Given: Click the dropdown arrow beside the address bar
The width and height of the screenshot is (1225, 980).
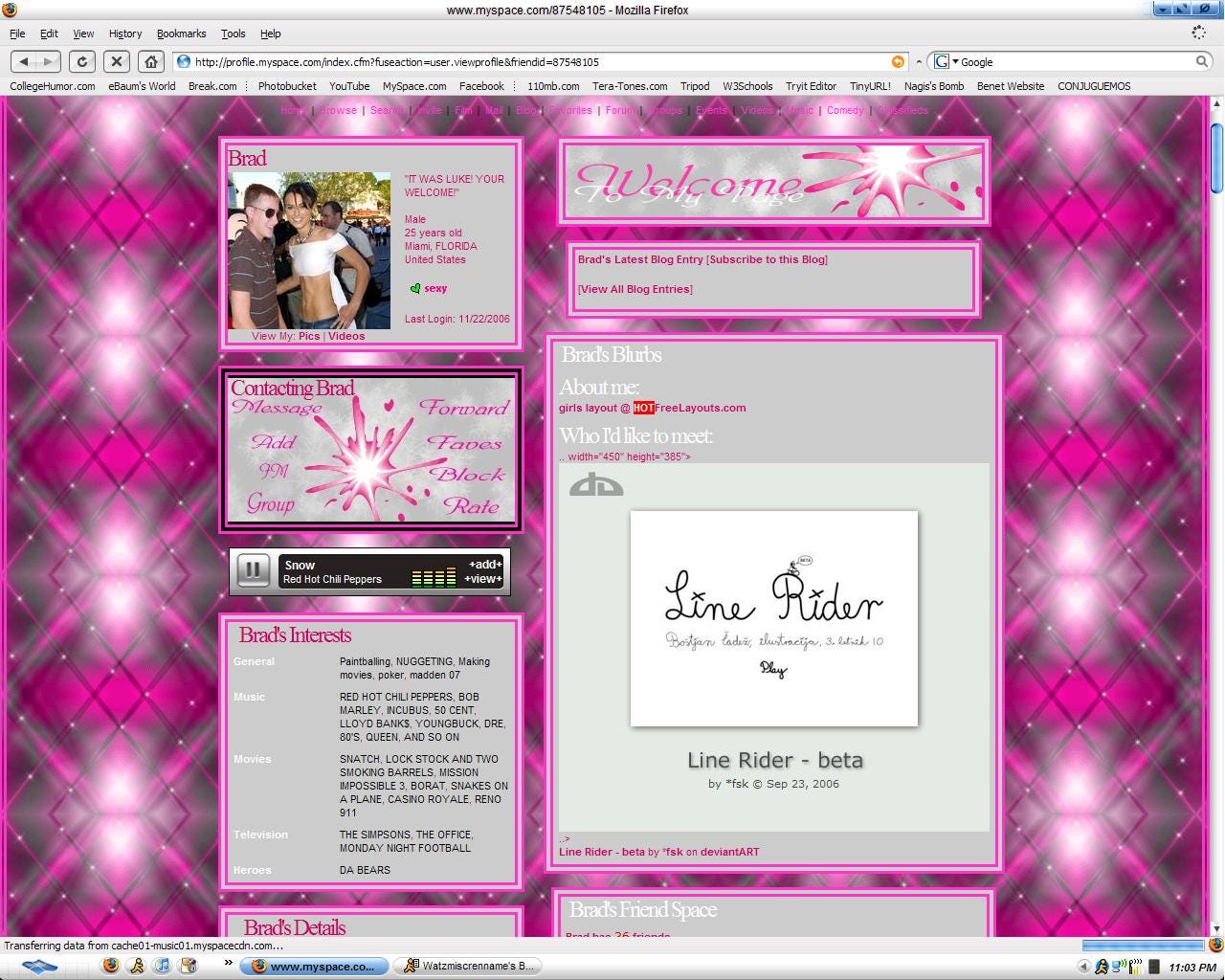Looking at the screenshot, I should 919,61.
